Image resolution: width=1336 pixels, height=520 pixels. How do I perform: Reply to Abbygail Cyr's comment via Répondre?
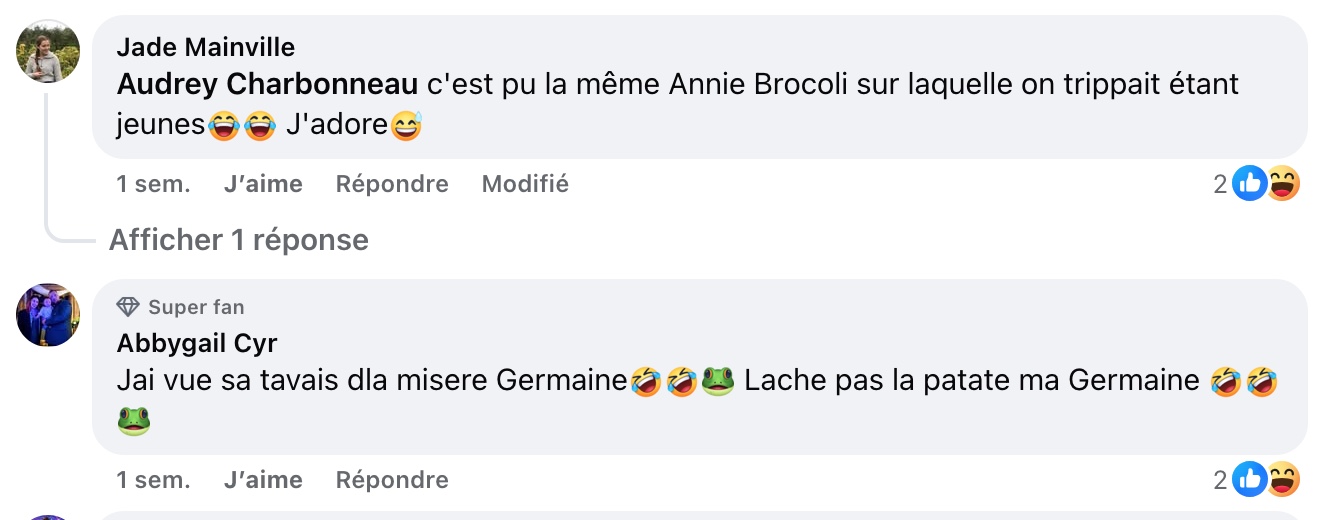pos(392,480)
